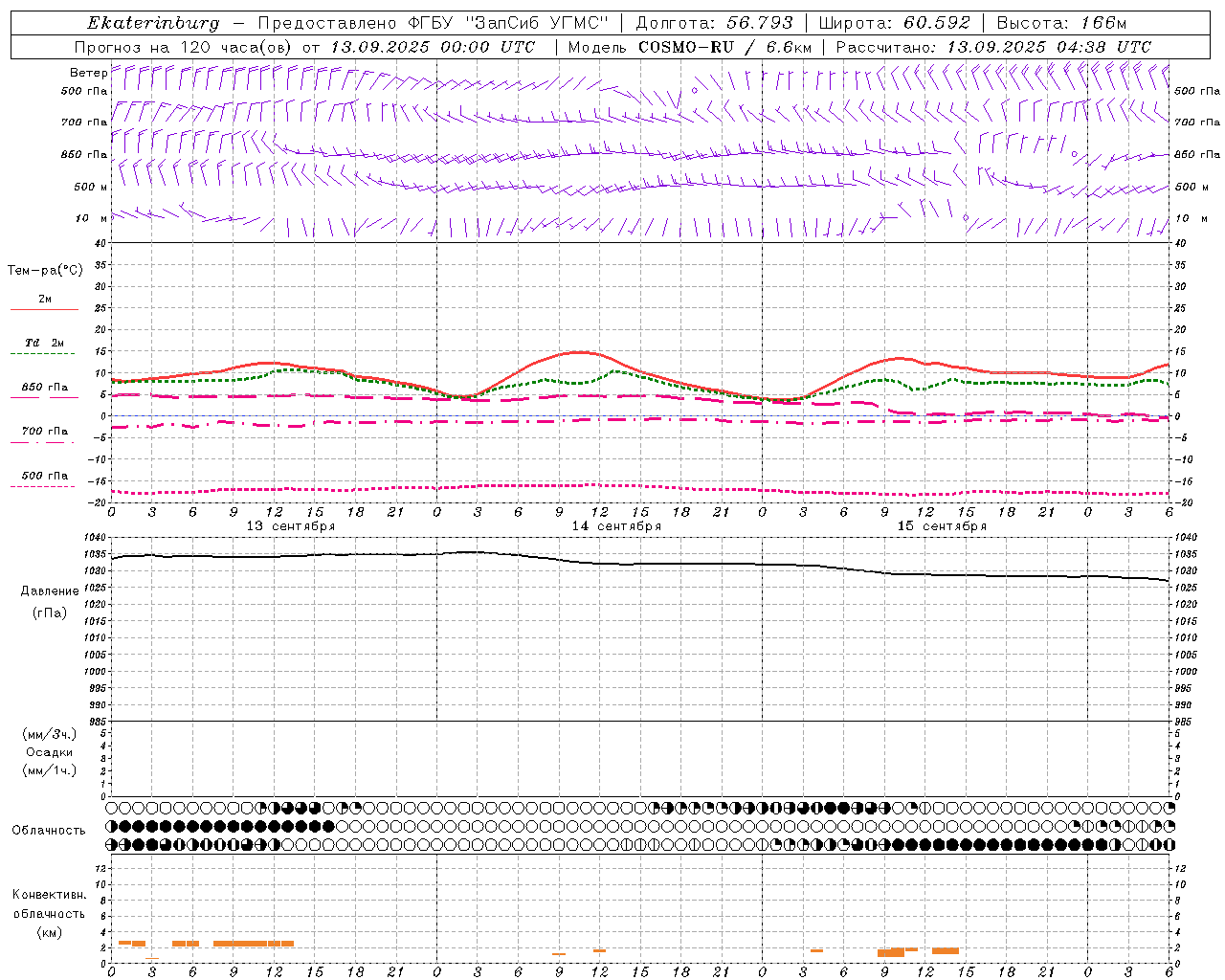1225x980 pixels.
Task: Click the 850 гПа temperature legend entry
Action: coord(44,388)
